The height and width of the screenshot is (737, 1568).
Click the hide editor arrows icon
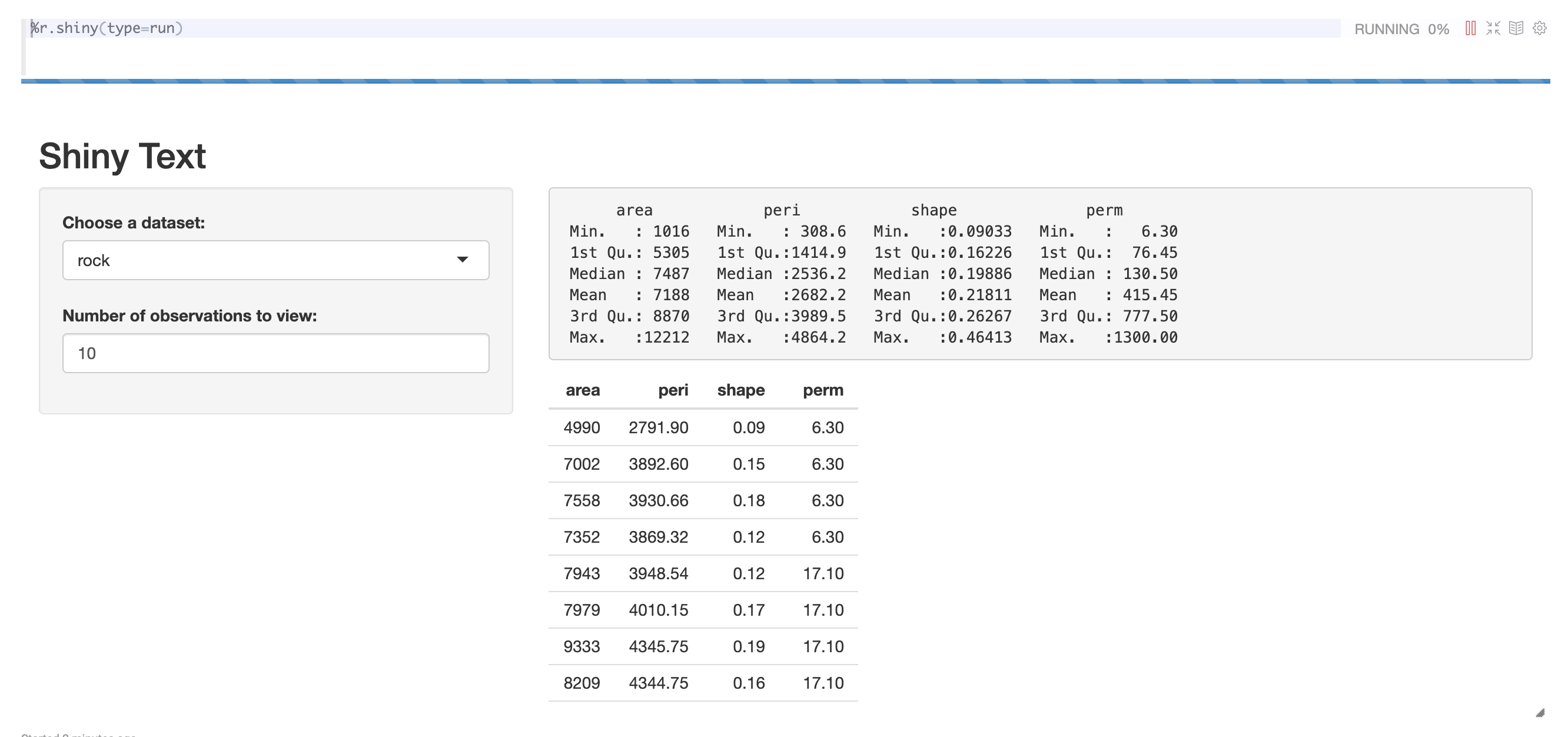click(x=1493, y=29)
